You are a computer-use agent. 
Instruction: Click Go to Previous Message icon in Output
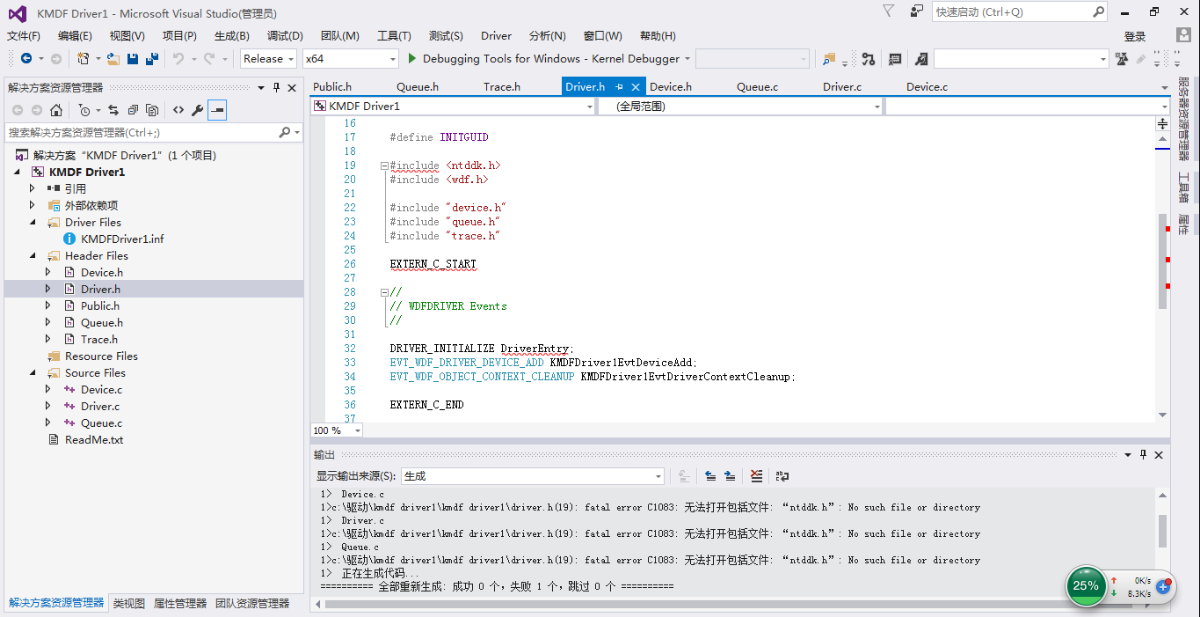(x=710, y=476)
